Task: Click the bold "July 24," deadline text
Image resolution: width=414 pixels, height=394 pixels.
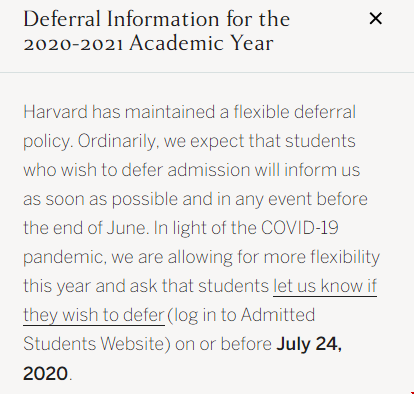Action: [309, 344]
